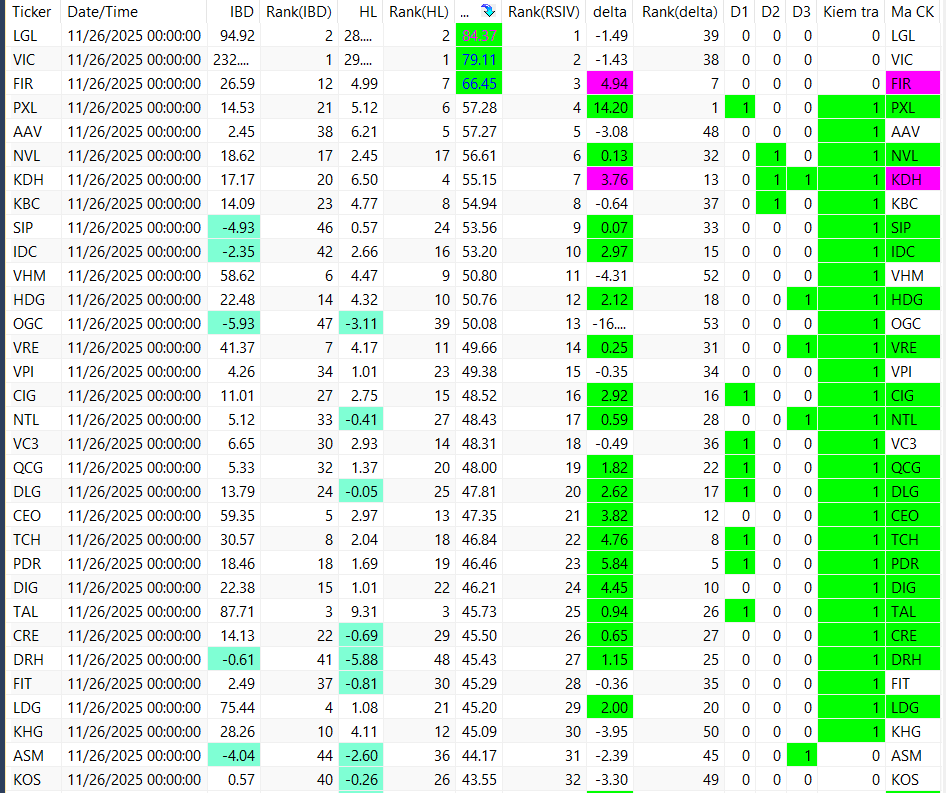Image resolution: width=946 pixels, height=793 pixels.
Task: Sort by the Ticker column header
Action: (32, 11)
